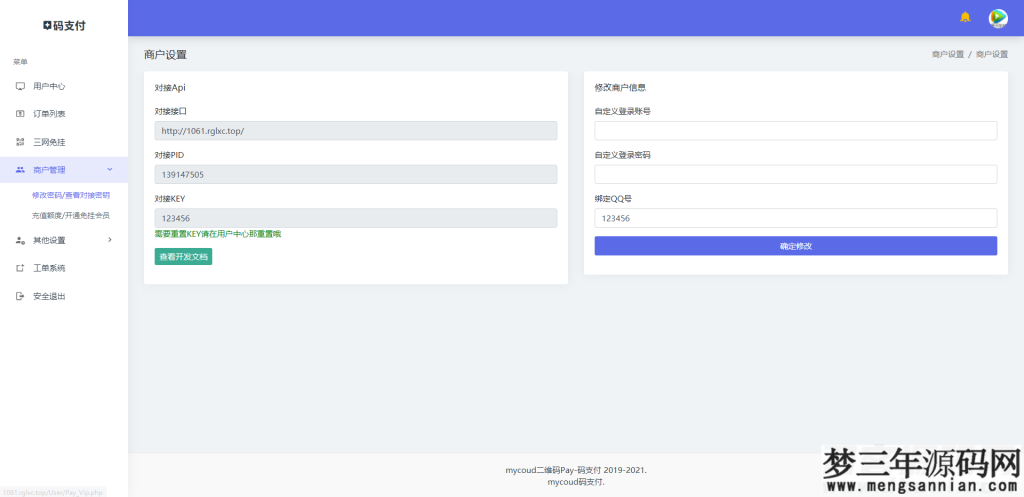The height and width of the screenshot is (497, 1024).
Task: Click the 用户中心 monitor icon
Action: [x=20, y=86]
